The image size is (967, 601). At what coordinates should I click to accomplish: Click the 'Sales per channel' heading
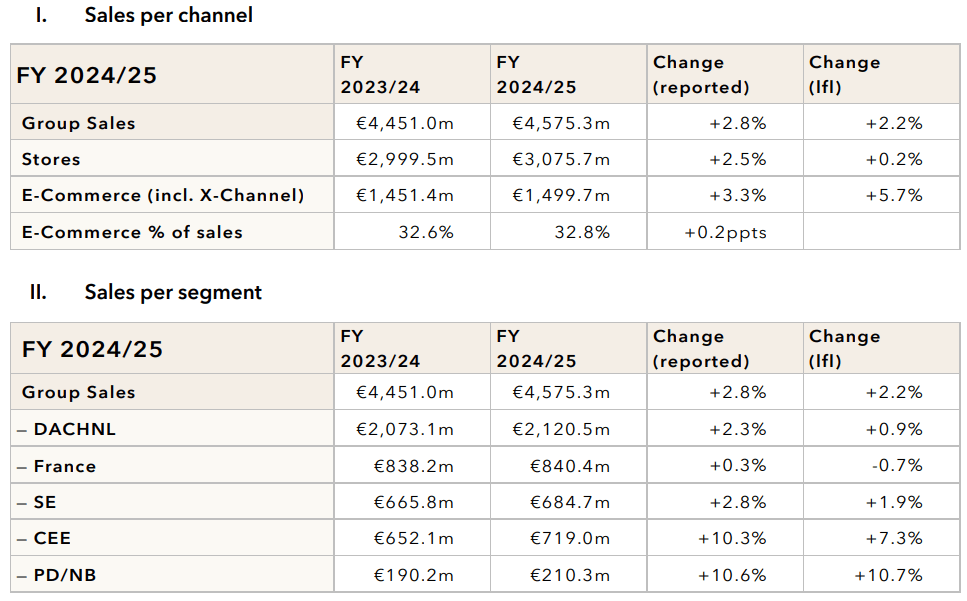click(x=168, y=15)
